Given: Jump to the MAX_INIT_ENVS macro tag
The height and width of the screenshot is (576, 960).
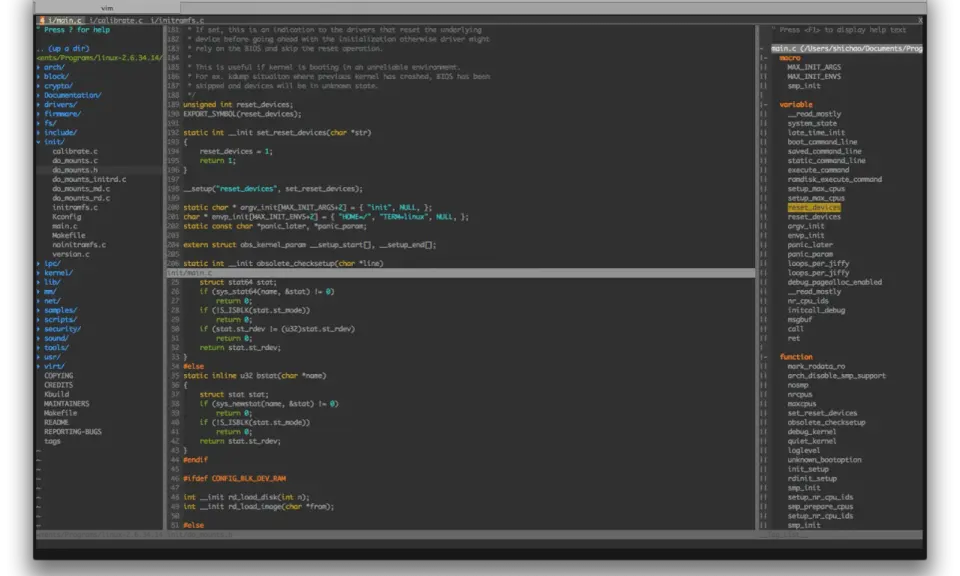Looking at the screenshot, I should (x=814, y=77).
